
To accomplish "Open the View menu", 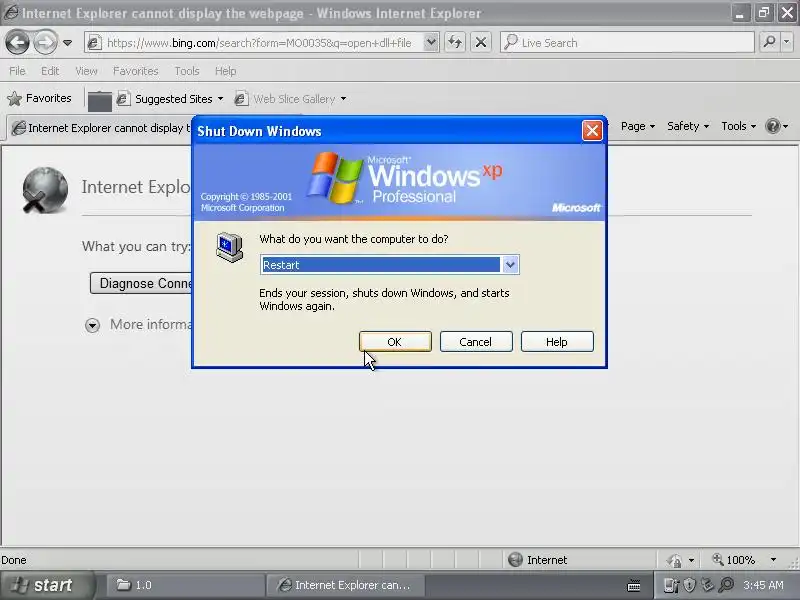I will click(86, 71).
